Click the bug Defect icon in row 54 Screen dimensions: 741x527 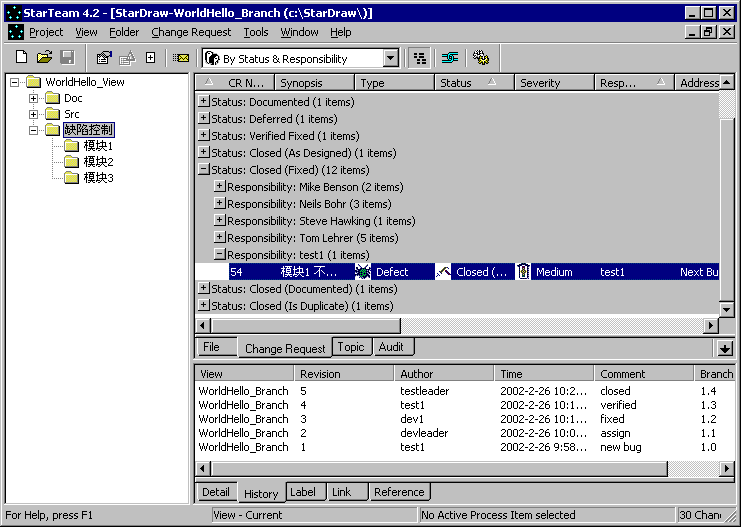point(363,272)
